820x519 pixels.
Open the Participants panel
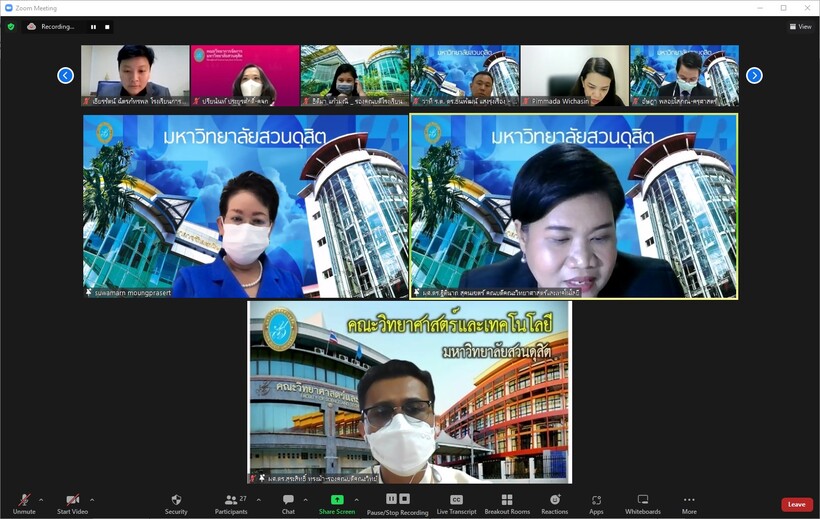tap(231, 504)
